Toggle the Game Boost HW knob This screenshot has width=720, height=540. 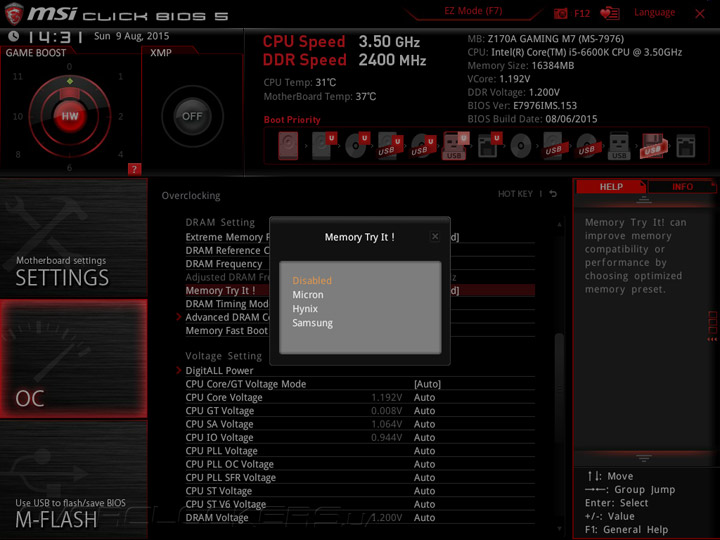70,116
